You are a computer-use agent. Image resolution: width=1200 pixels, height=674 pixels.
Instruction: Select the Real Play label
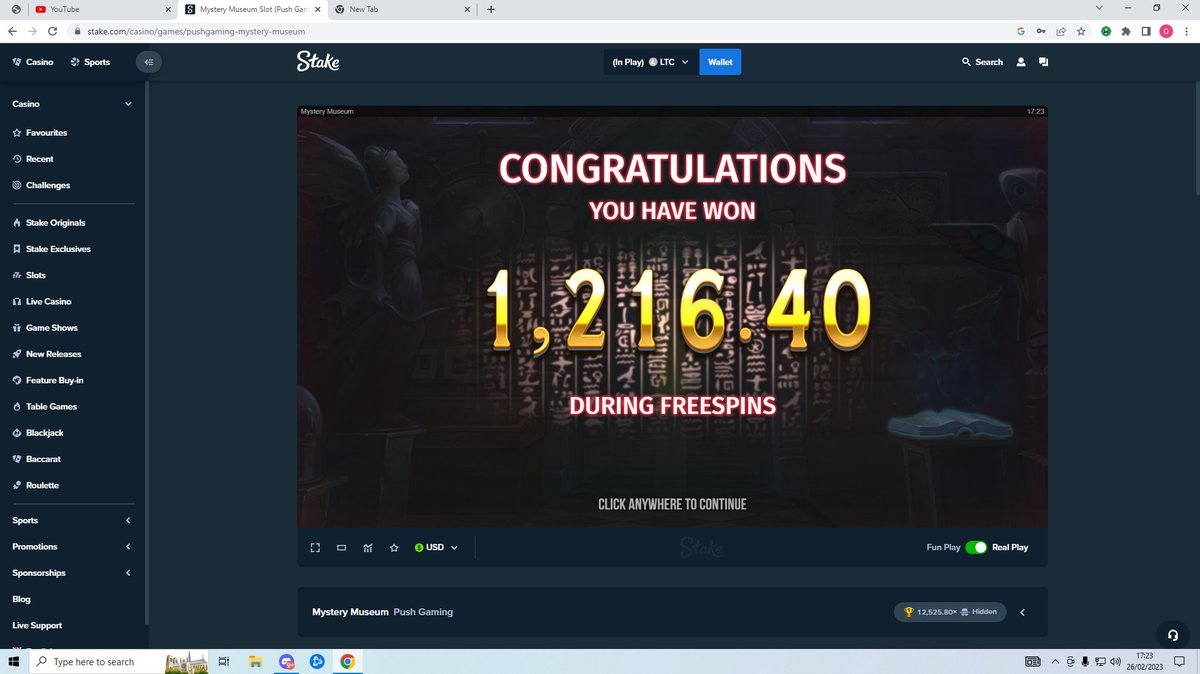pos(1010,547)
